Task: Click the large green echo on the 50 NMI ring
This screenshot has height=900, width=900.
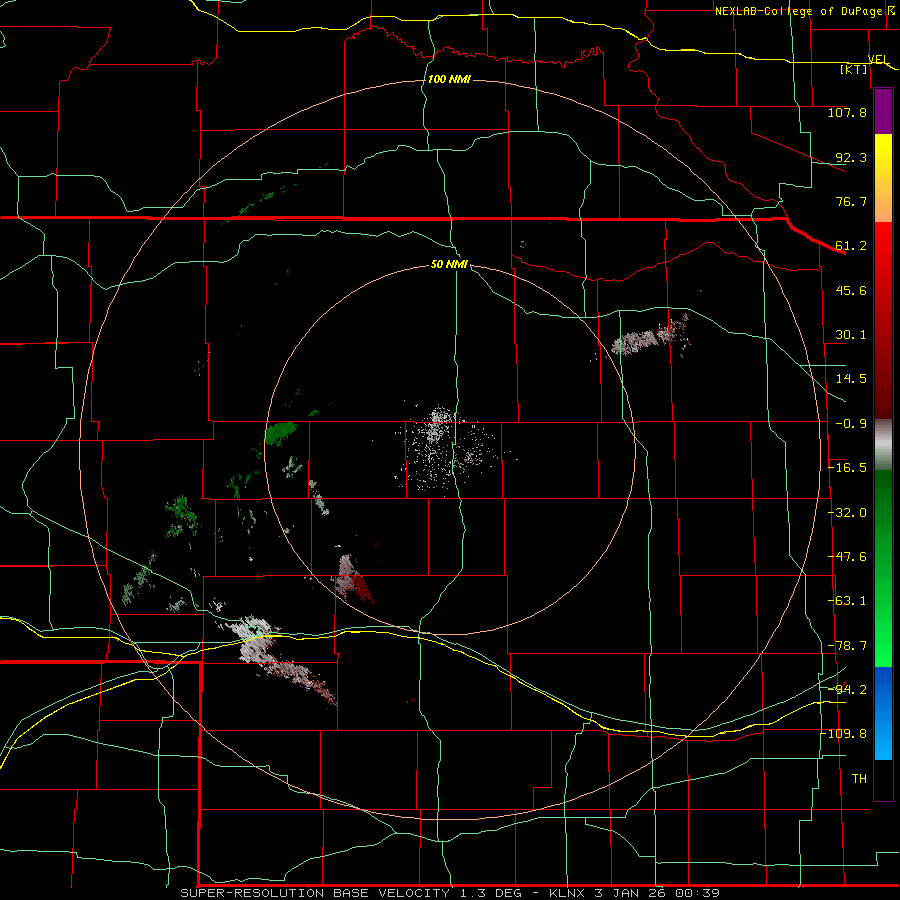Action: [281, 433]
